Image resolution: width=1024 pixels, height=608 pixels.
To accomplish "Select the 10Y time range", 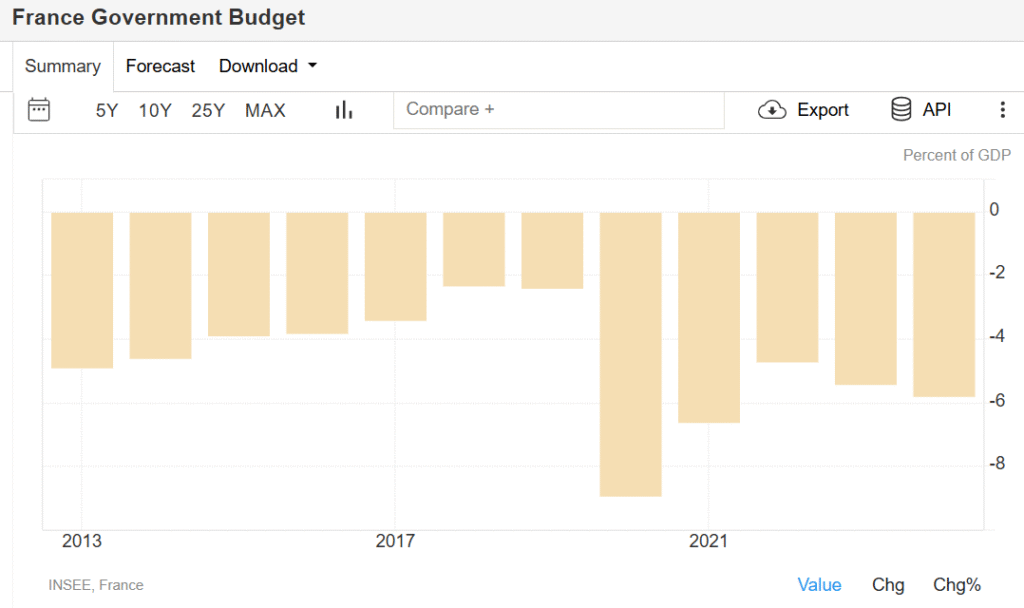I will [x=155, y=110].
